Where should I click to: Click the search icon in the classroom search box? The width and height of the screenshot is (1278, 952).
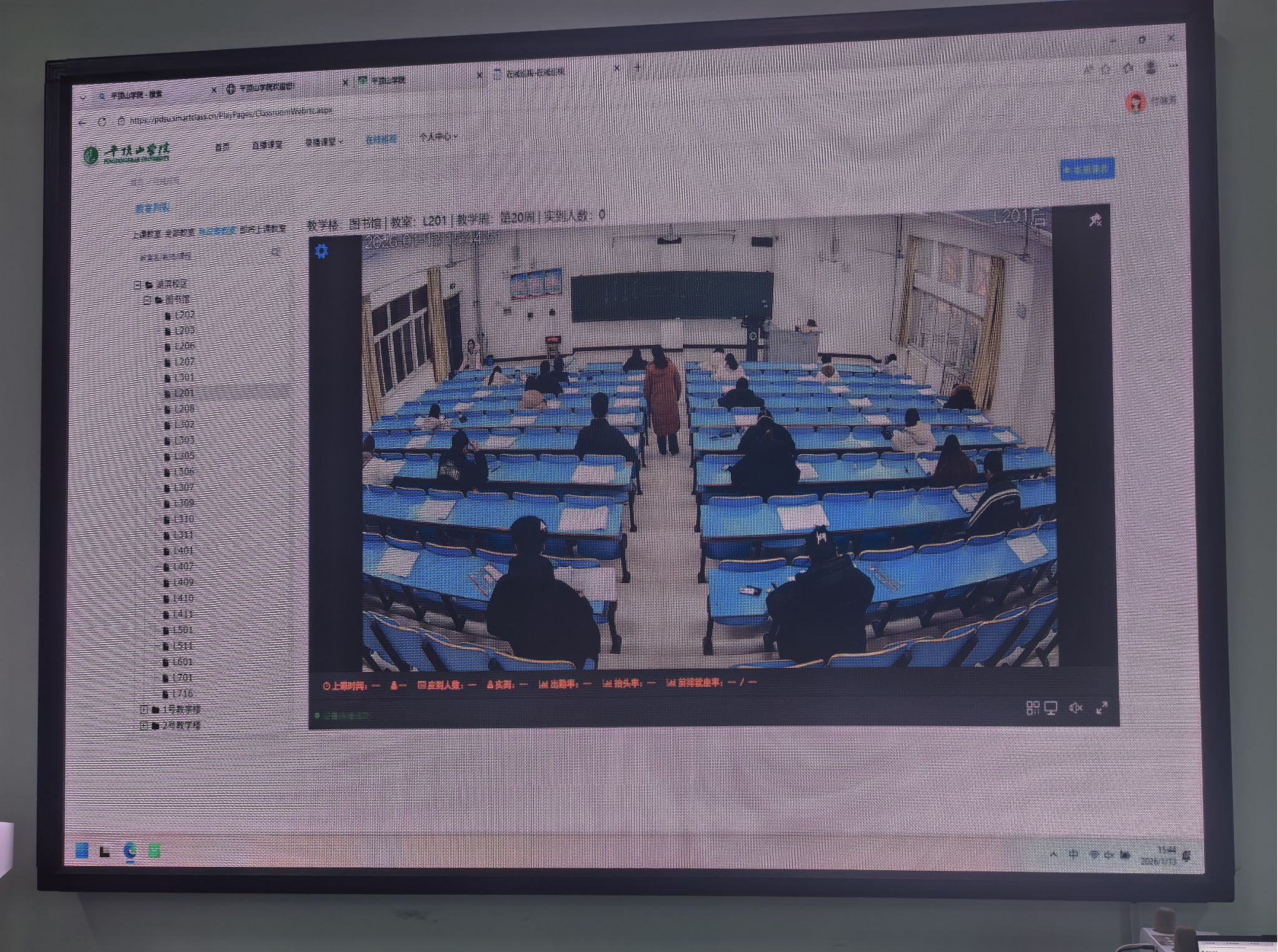tap(276, 252)
